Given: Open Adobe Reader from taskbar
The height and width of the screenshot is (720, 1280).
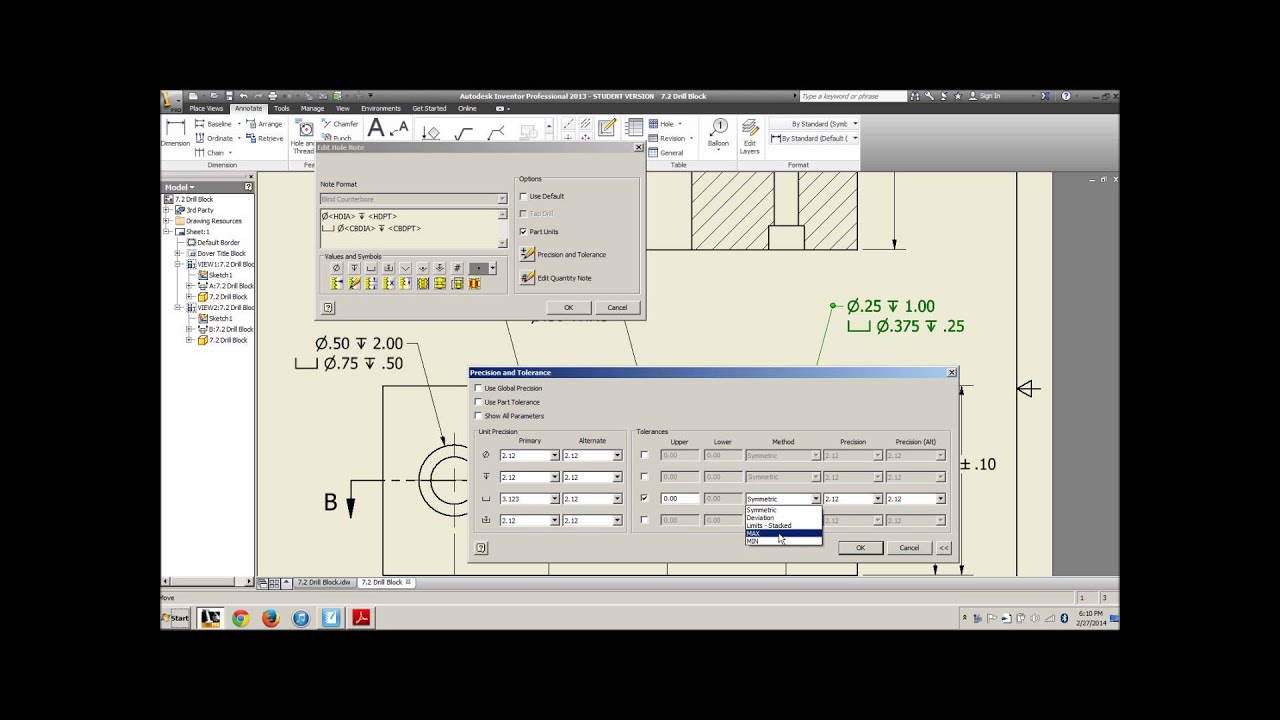Looking at the screenshot, I should [361, 618].
